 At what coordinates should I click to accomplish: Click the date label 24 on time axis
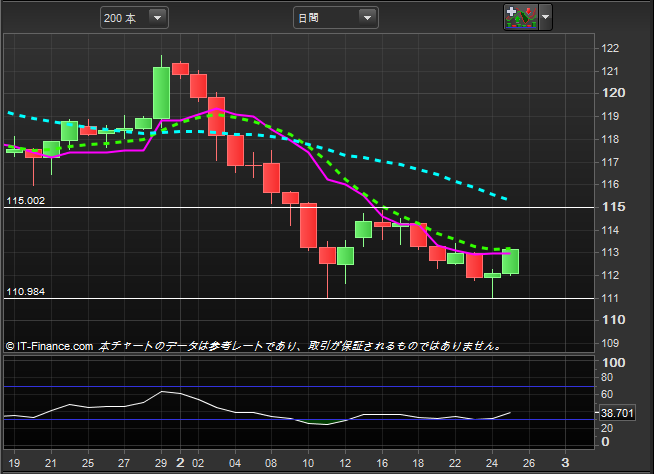(492, 463)
